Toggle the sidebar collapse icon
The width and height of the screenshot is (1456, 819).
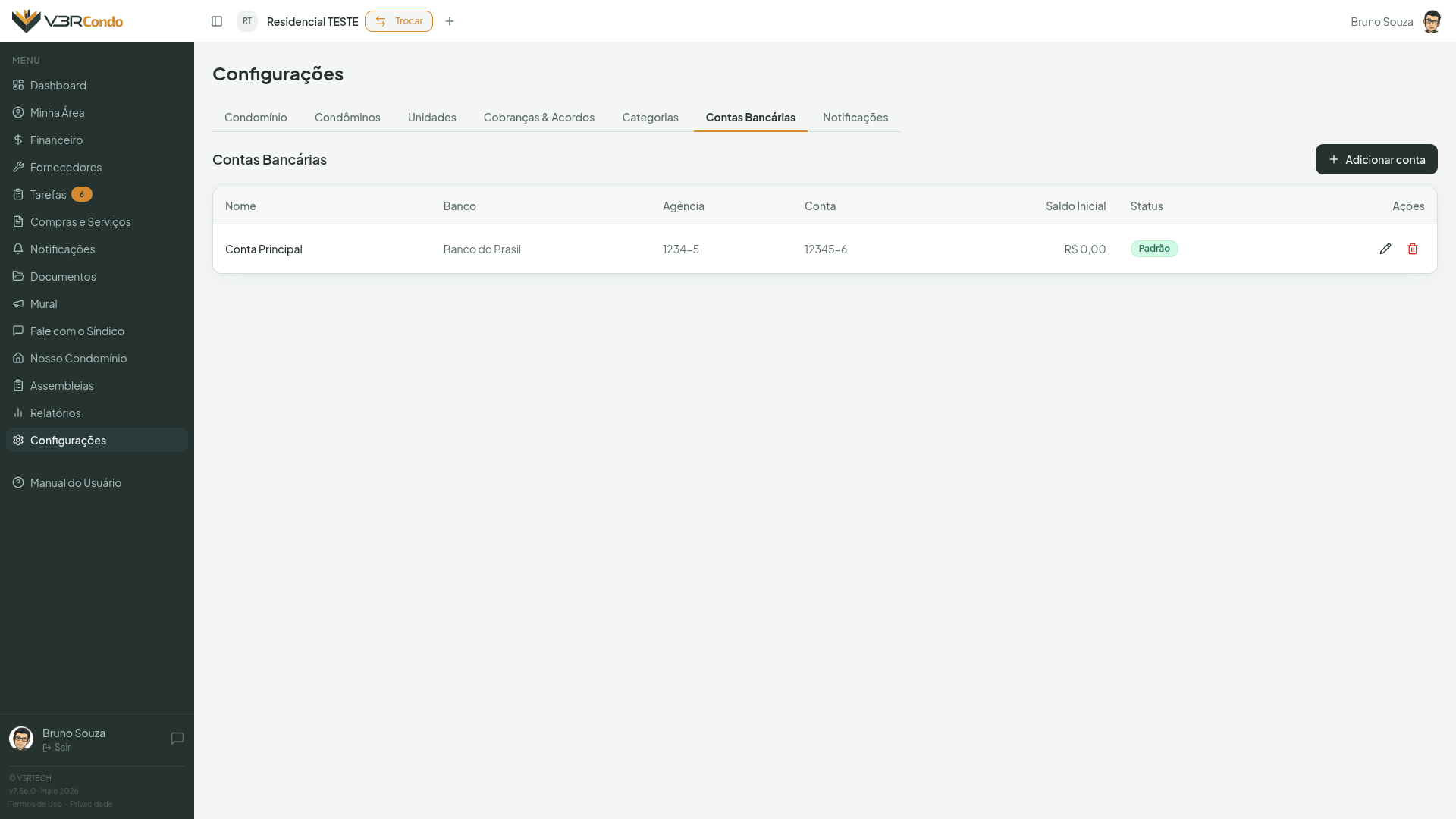click(x=217, y=21)
